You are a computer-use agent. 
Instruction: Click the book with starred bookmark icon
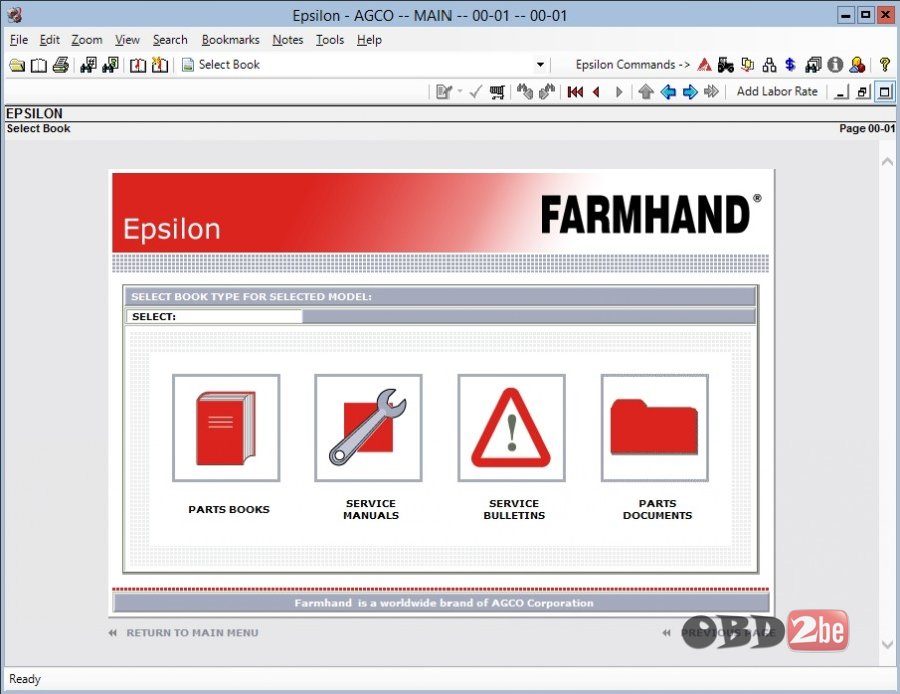pyautogui.click(x=160, y=65)
